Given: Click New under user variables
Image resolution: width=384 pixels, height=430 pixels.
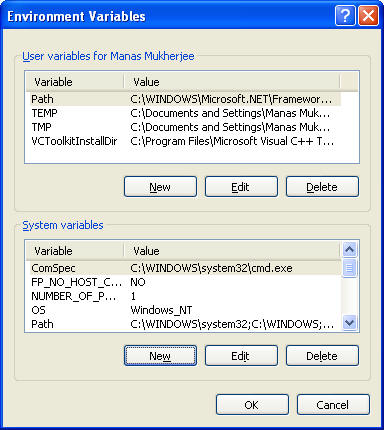Looking at the screenshot, I should click(x=160, y=187).
